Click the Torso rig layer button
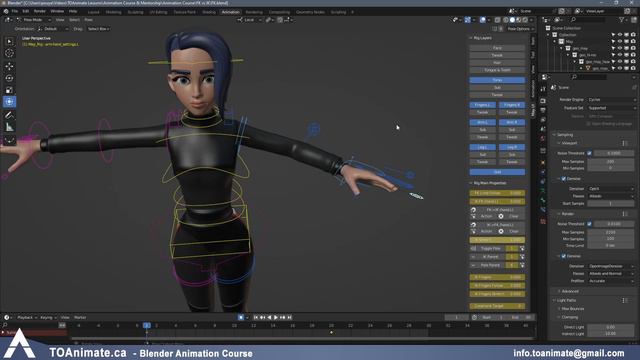Viewport: 640px width, 360px height. point(497,80)
